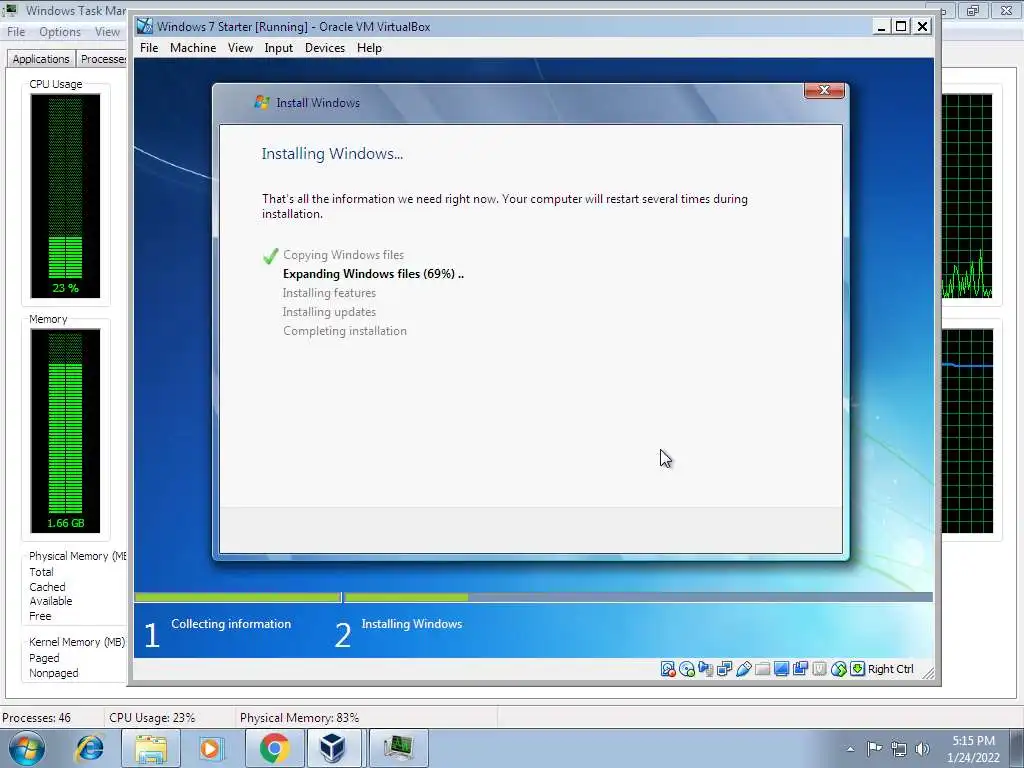This screenshot has height=768, width=1024.
Task: Click the Right Ctrl host key label
Action: 891,669
